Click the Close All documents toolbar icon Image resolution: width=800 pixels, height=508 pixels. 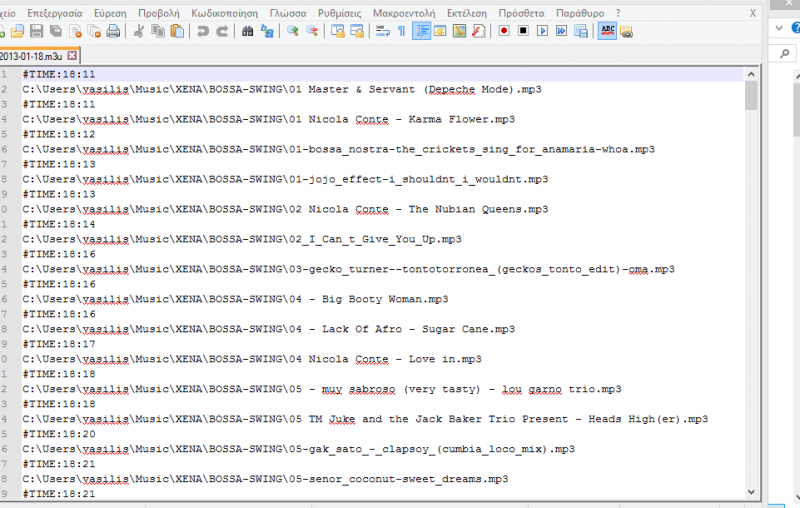(94, 32)
